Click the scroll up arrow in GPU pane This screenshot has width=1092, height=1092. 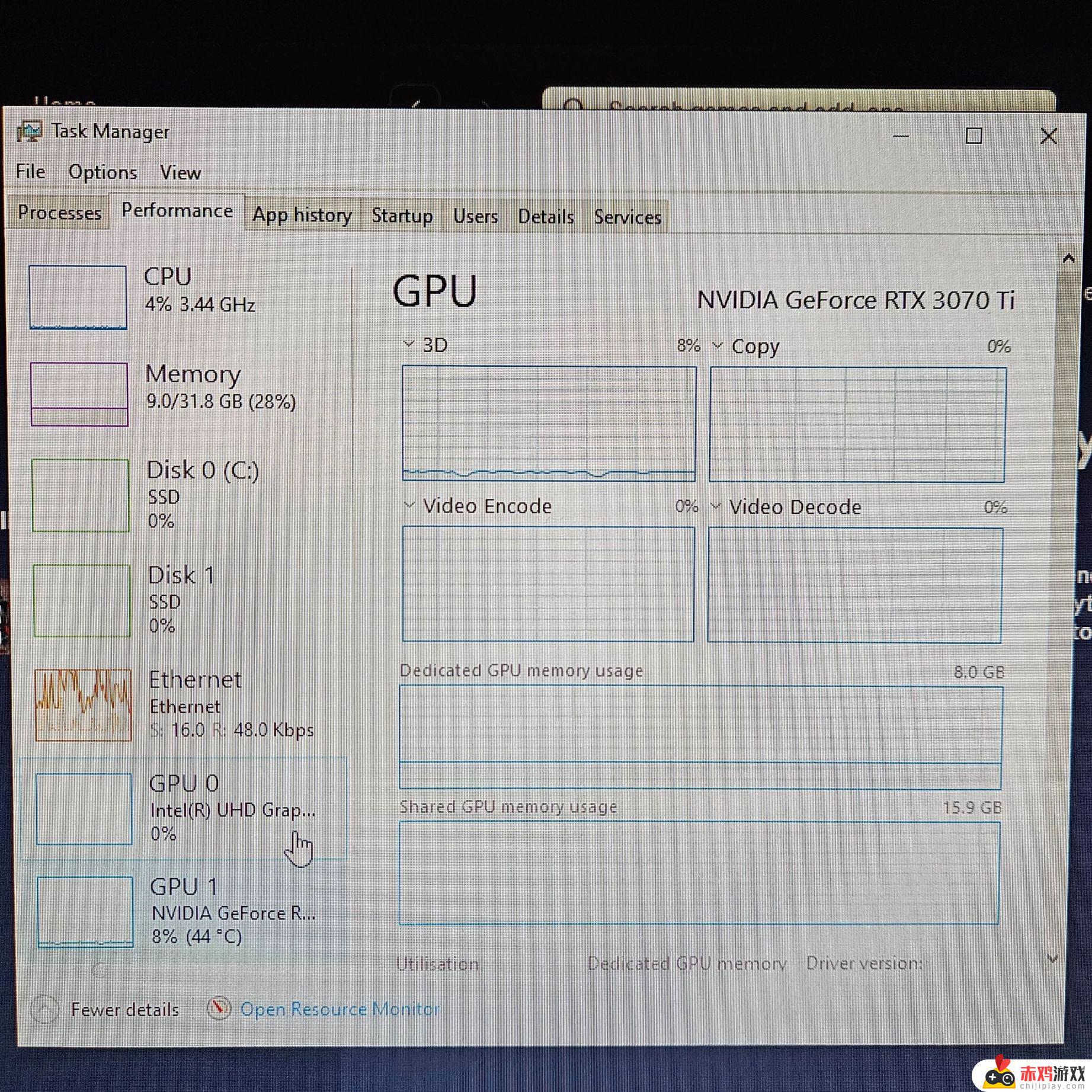[1068, 258]
